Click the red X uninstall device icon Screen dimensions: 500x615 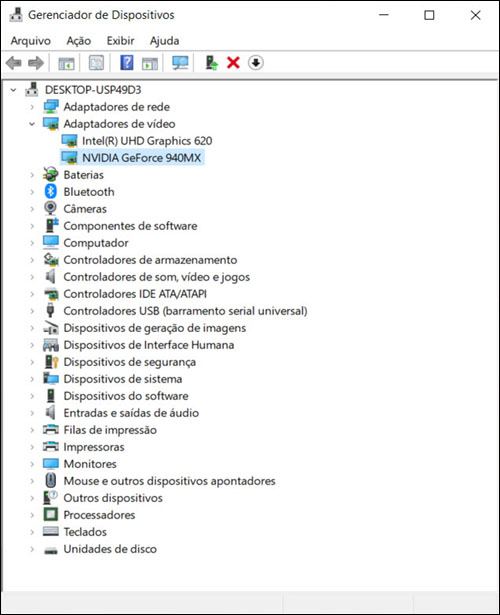tap(233, 63)
